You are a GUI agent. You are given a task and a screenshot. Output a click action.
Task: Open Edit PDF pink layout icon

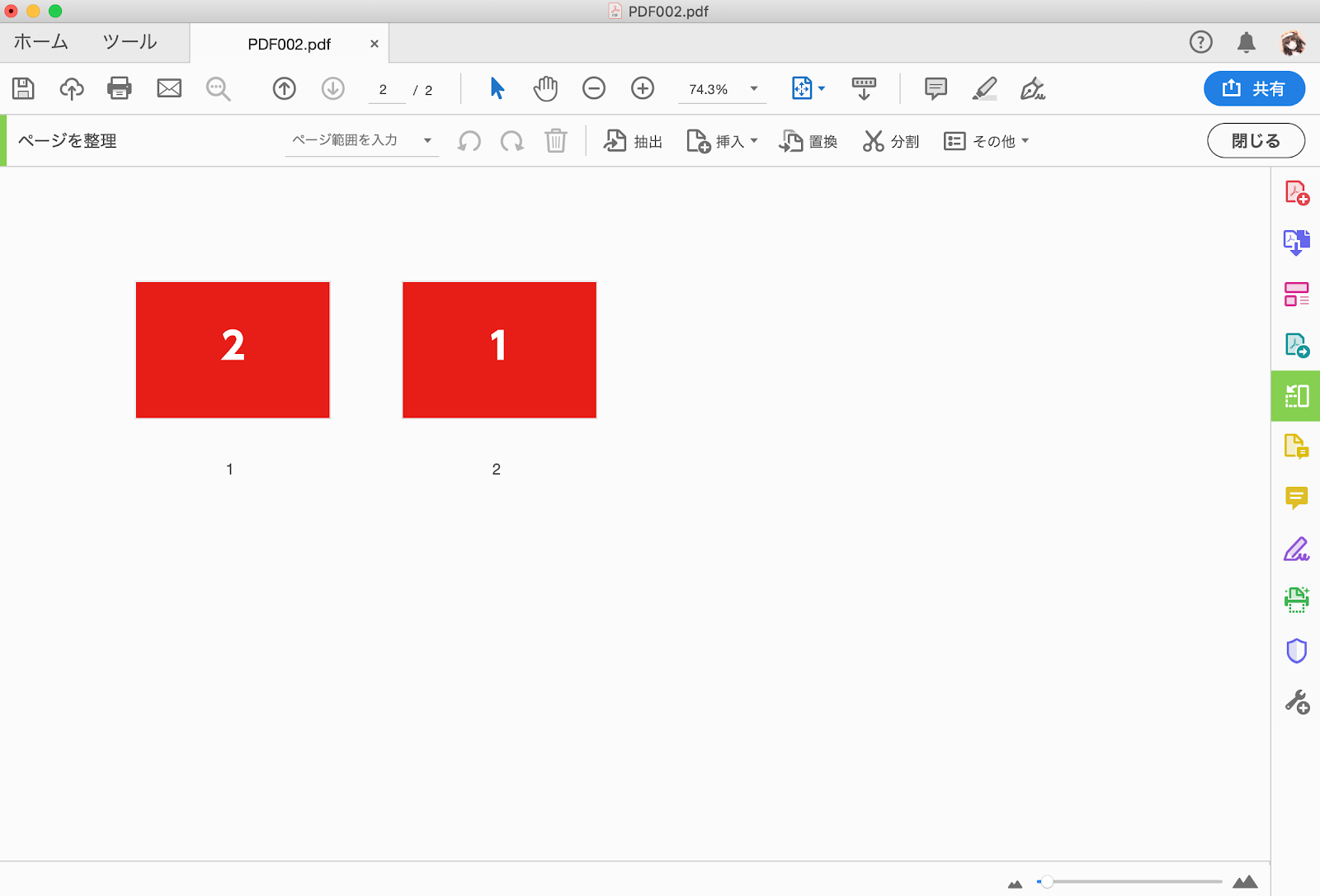[x=1297, y=295]
